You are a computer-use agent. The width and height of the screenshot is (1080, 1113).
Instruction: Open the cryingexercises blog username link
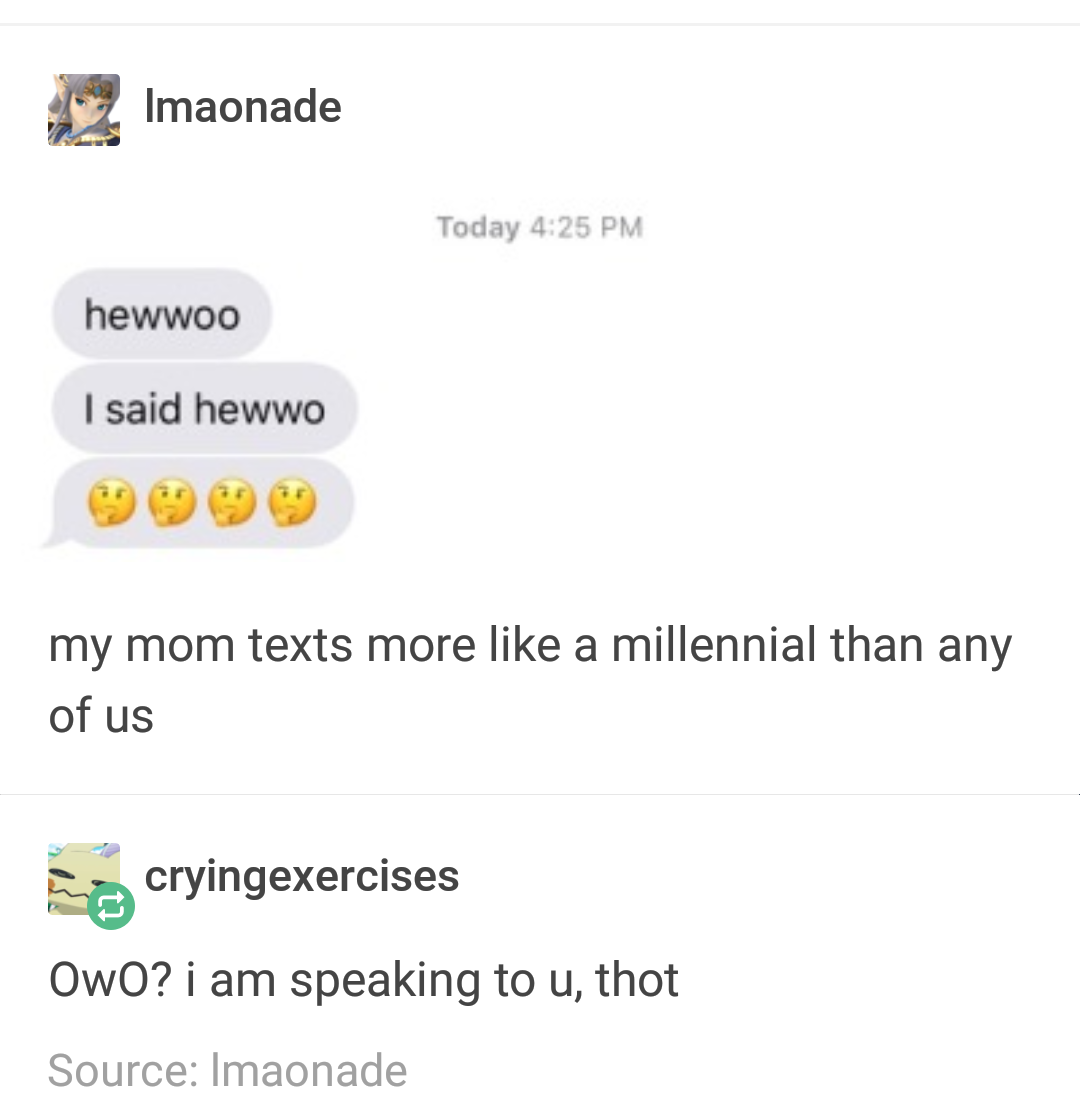point(302,876)
